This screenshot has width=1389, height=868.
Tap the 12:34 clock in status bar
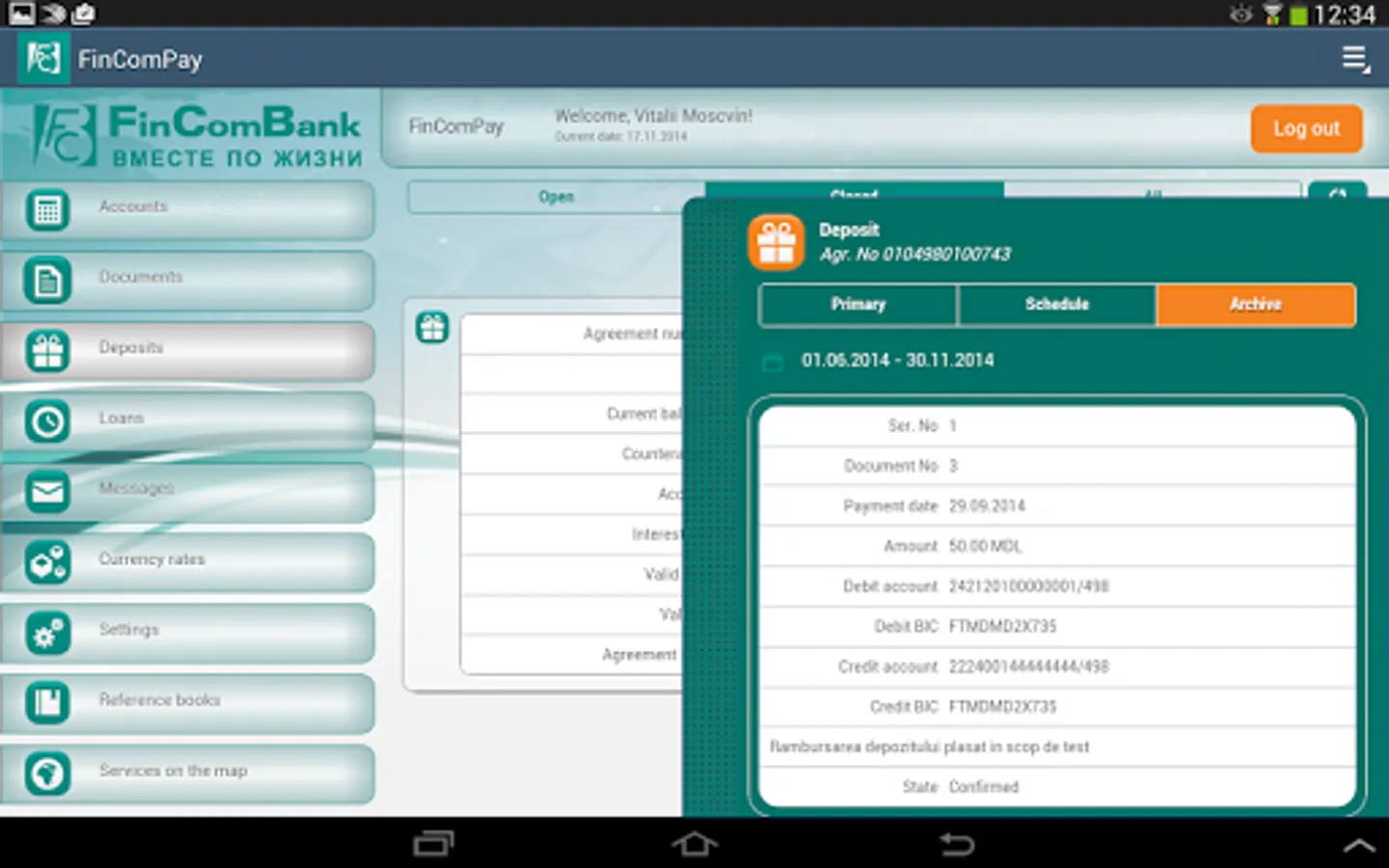[x=1344, y=14]
